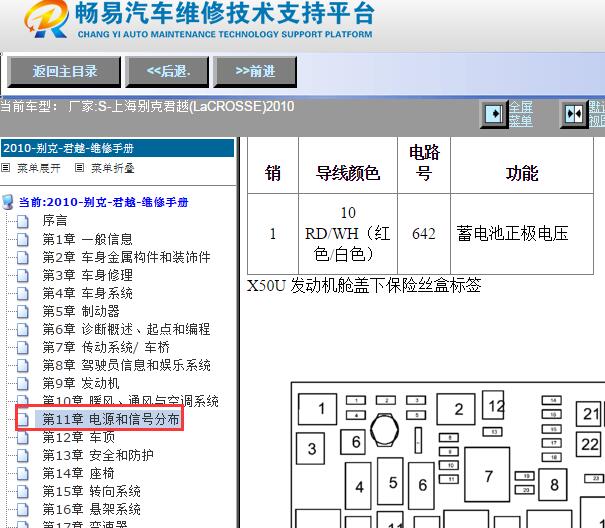The height and width of the screenshot is (528, 605).
Task: Click the 导线颜色 column header
Action: pyautogui.click(x=348, y=173)
